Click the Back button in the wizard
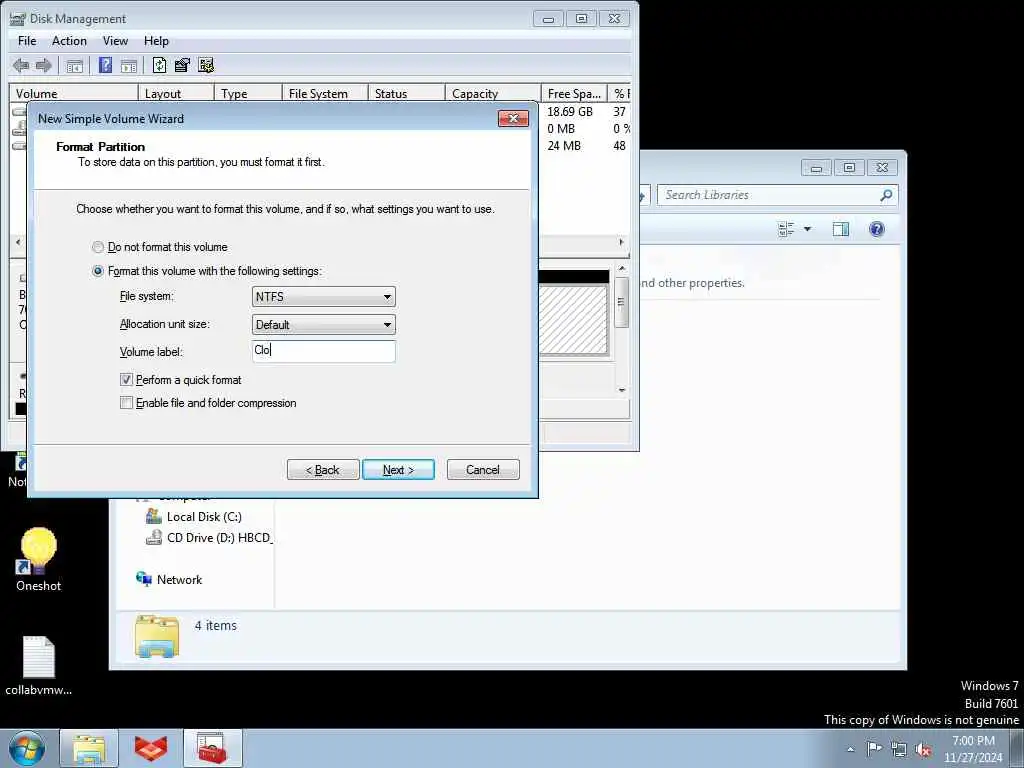The image size is (1024, 768). pyautogui.click(x=323, y=470)
